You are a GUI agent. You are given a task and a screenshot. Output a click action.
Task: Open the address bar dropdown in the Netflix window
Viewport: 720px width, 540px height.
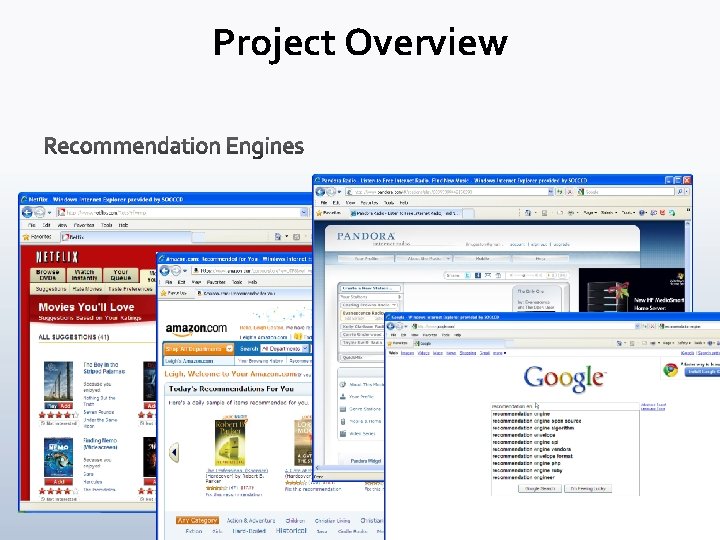click(304, 213)
